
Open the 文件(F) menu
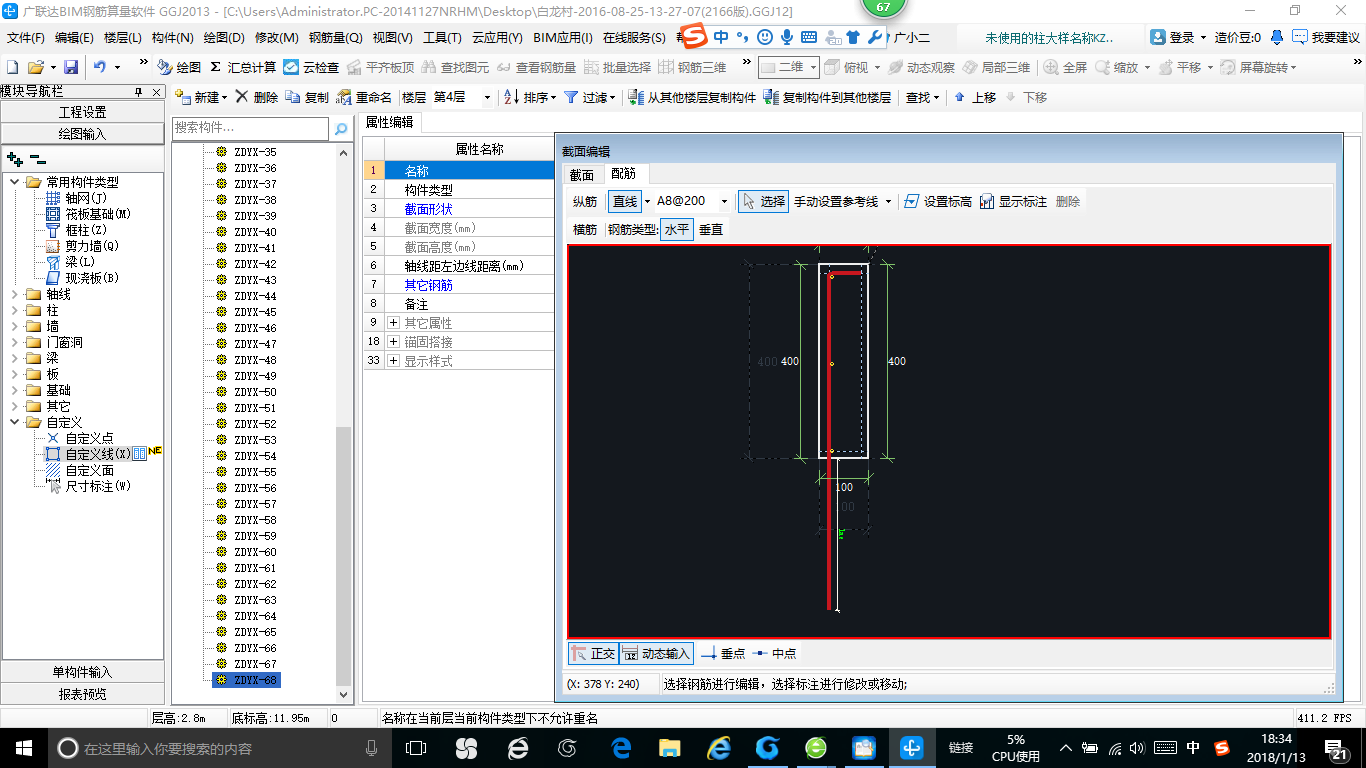click(x=26, y=37)
